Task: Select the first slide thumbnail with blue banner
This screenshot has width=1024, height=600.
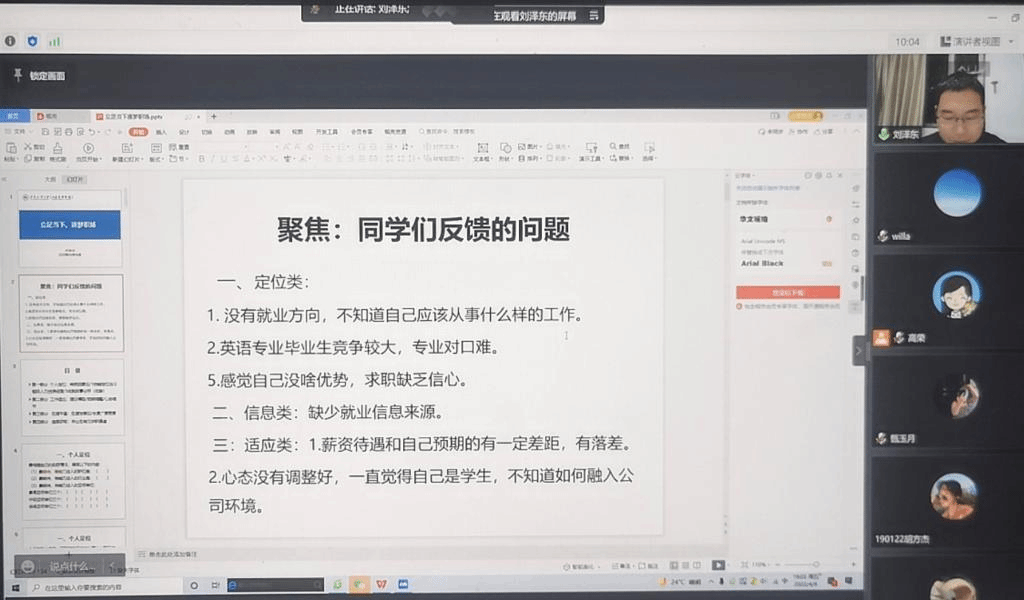Action: click(x=70, y=227)
